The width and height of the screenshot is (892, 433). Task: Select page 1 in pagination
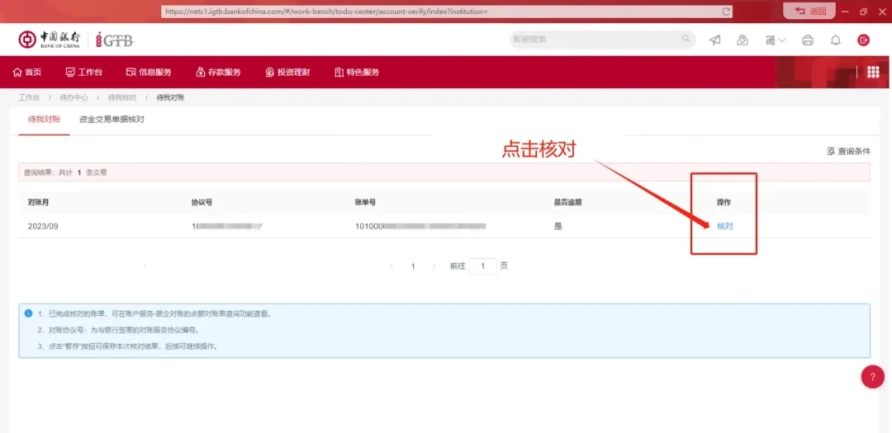tap(413, 266)
